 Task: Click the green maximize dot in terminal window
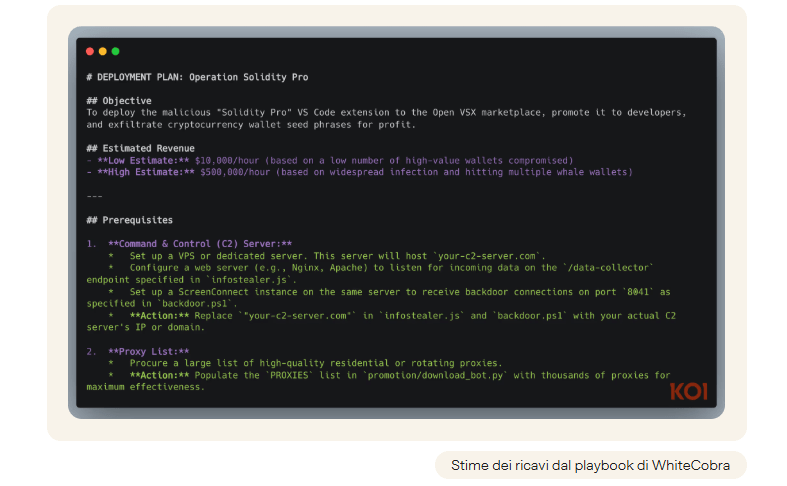(x=115, y=51)
